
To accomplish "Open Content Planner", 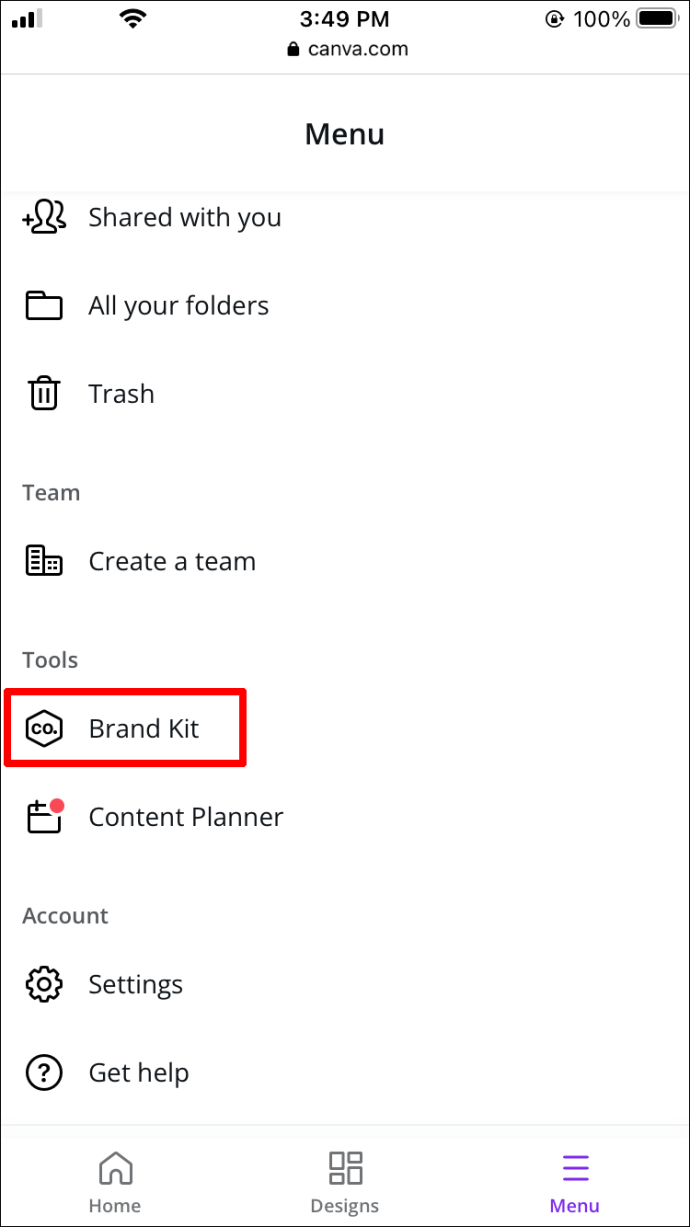I will [x=345, y=817].
